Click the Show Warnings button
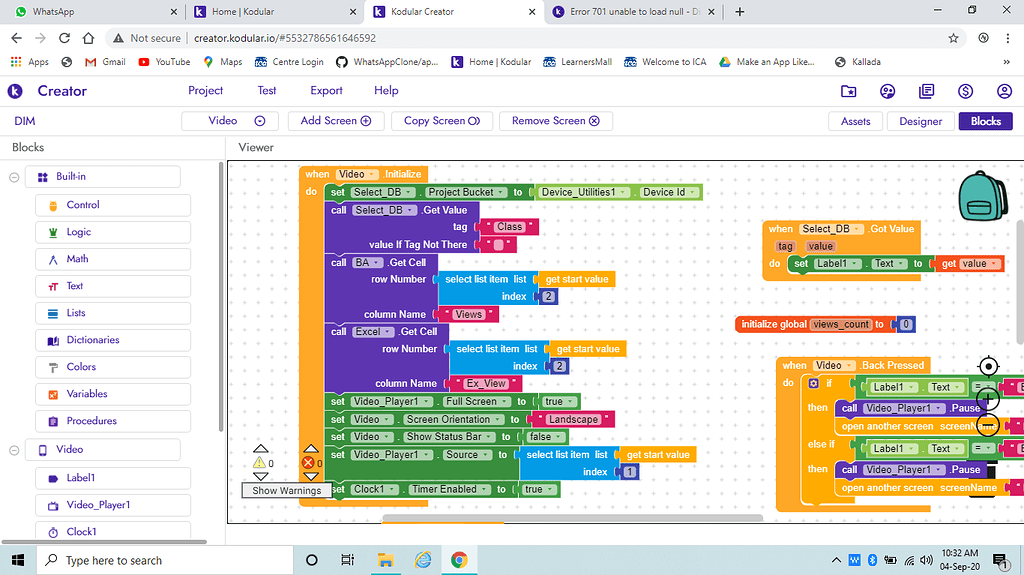Screen dimensions: 1024x575 point(286,490)
